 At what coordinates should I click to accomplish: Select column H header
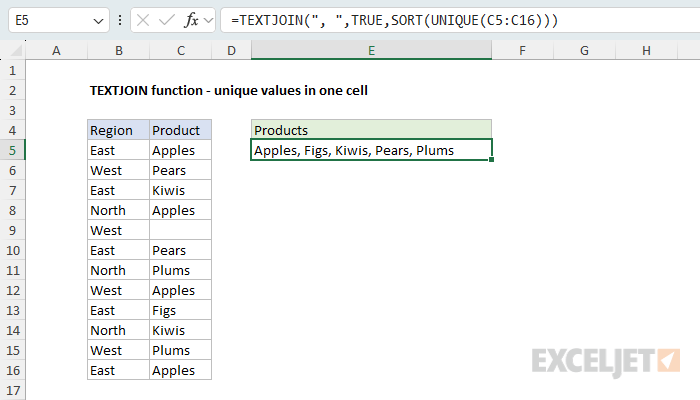click(x=646, y=50)
